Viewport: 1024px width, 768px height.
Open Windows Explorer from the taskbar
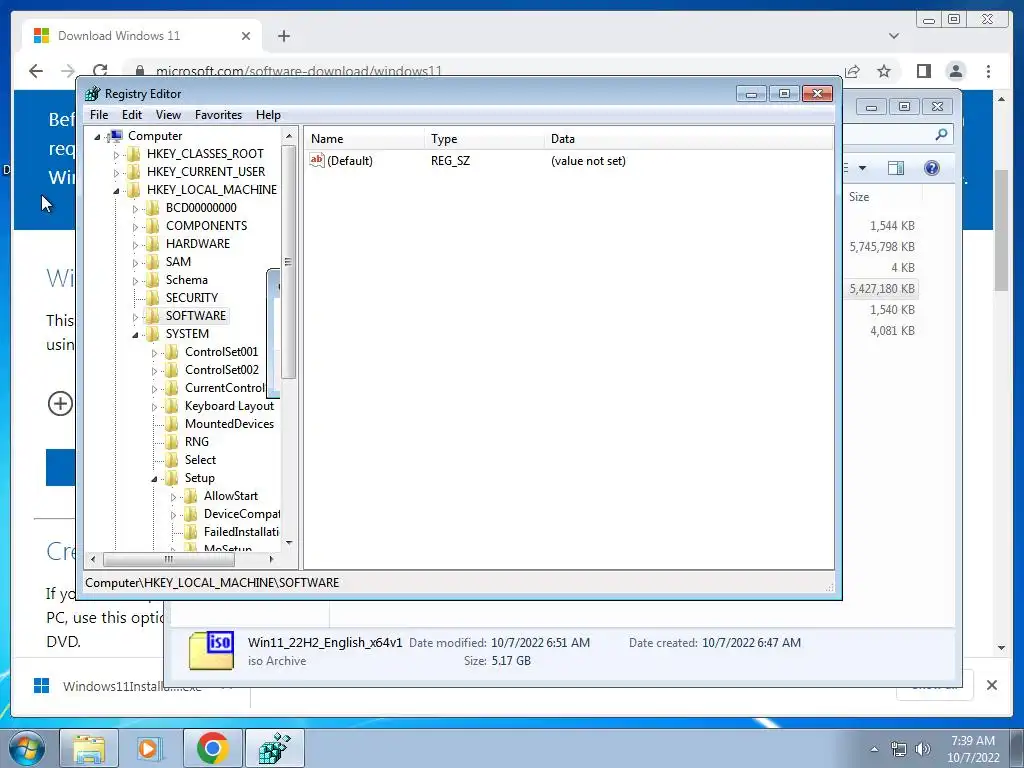89,748
